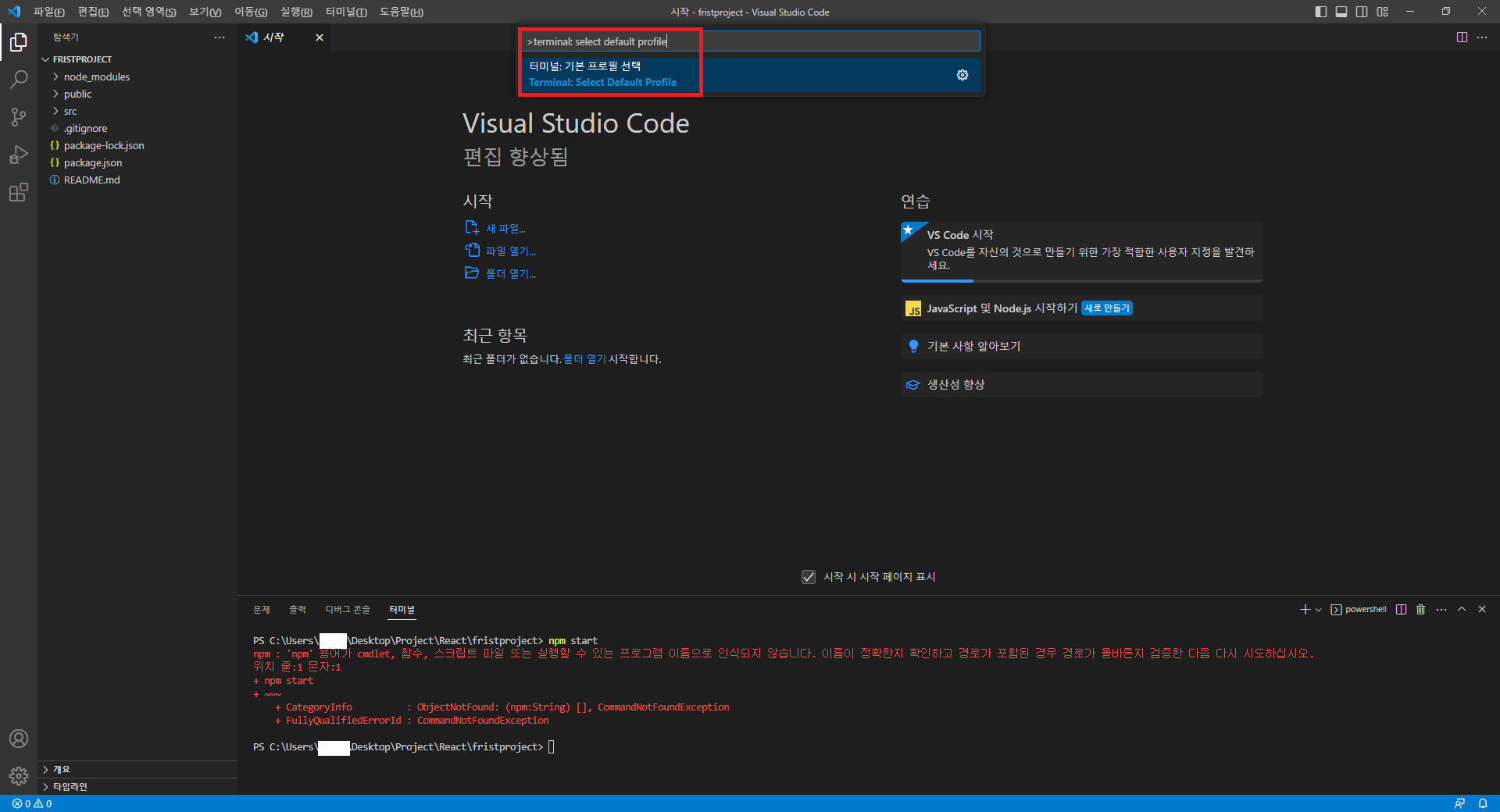This screenshot has height=812, width=1500.
Task: Click the gear icon for Select Default Profile command
Action: [962, 75]
